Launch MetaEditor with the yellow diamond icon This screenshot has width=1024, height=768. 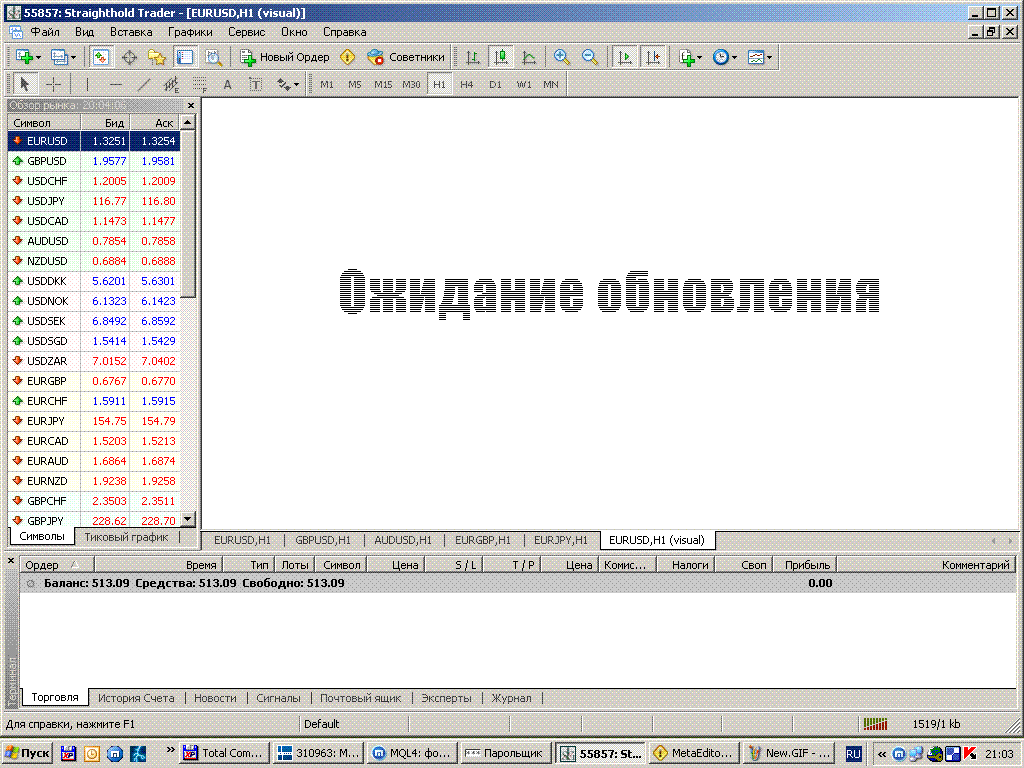347,57
